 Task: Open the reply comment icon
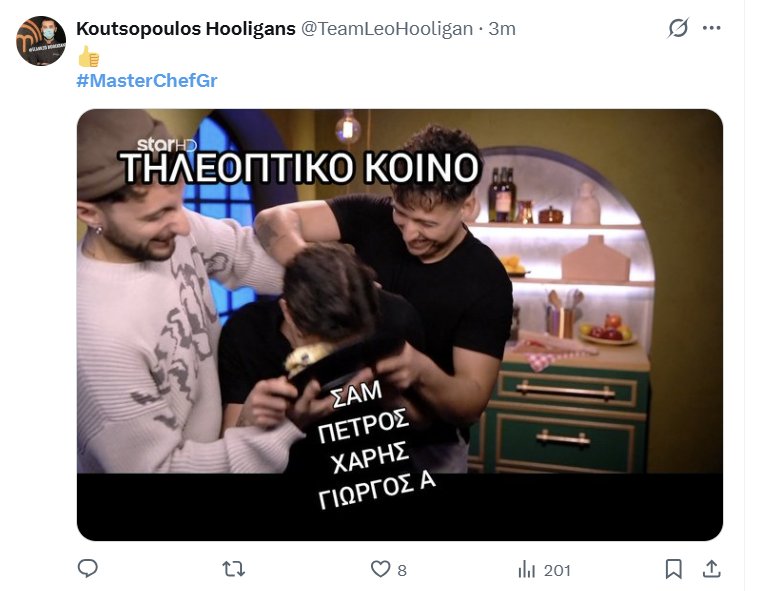[x=88, y=568]
